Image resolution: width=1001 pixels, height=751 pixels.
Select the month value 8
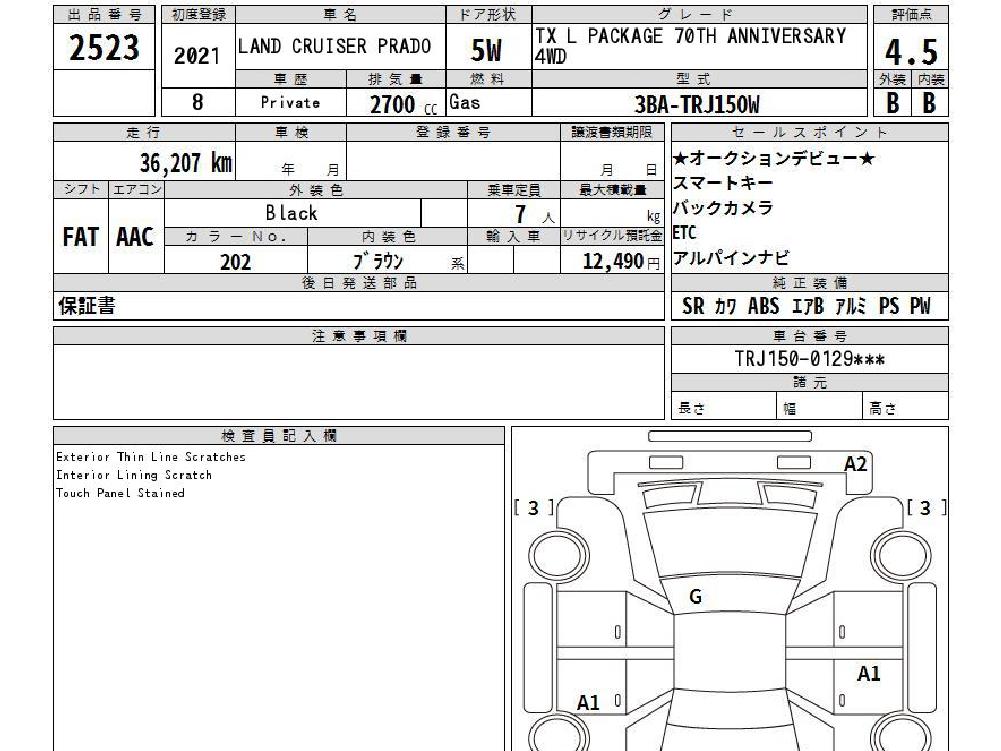pos(198,102)
